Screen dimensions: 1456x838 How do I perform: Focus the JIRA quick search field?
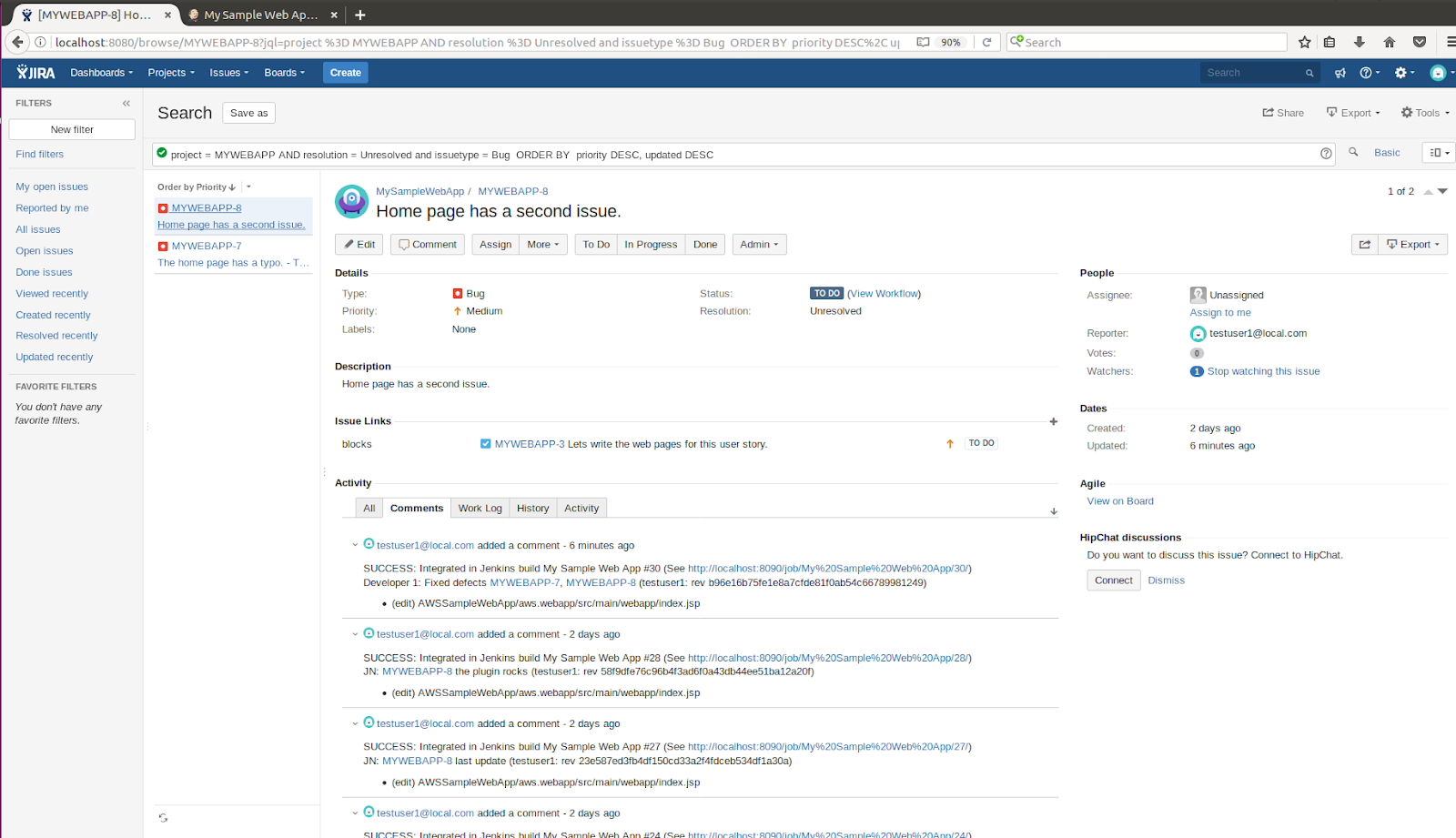(x=1259, y=73)
